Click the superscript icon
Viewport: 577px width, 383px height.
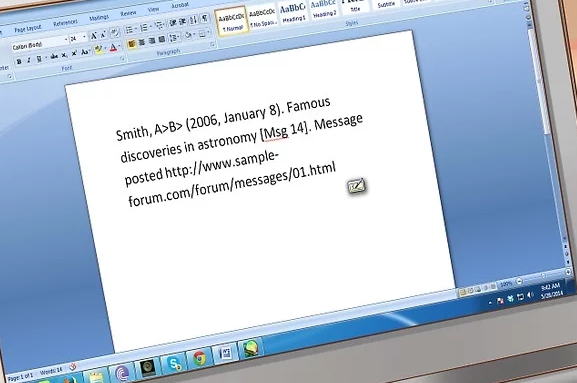coord(74,54)
